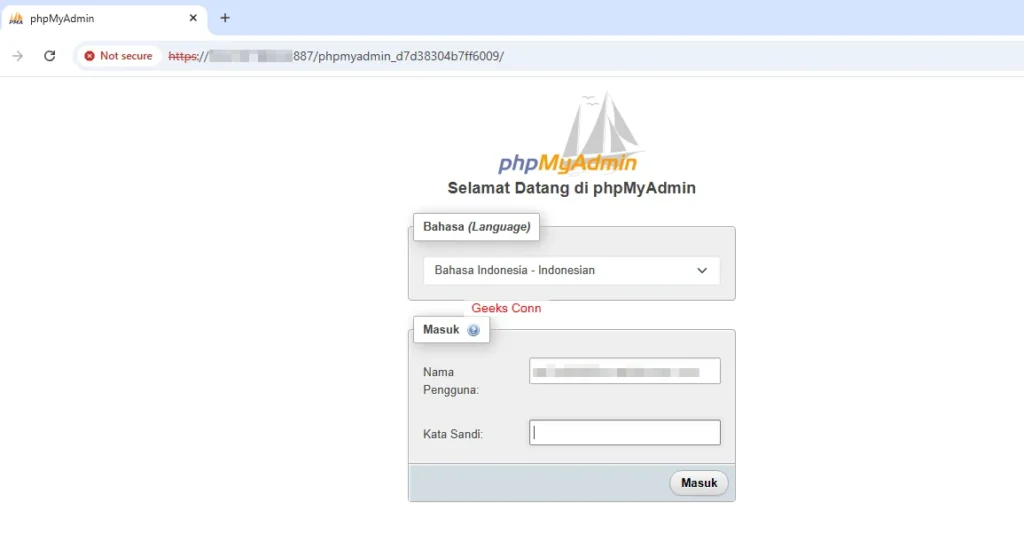The image size is (1024, 550).
Task: Click the phpMyAdmin logo image
Action: tap(569, 132)
